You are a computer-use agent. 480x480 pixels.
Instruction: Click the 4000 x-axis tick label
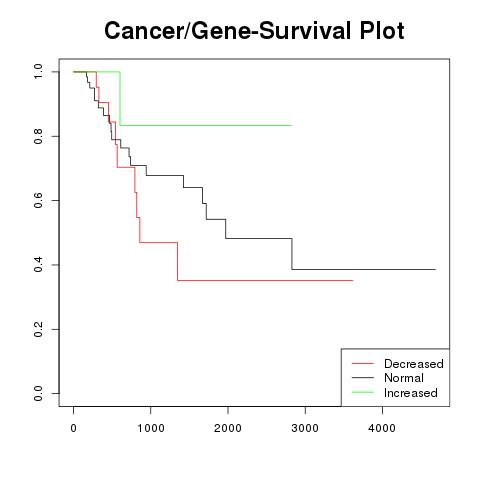click(382, 428)
